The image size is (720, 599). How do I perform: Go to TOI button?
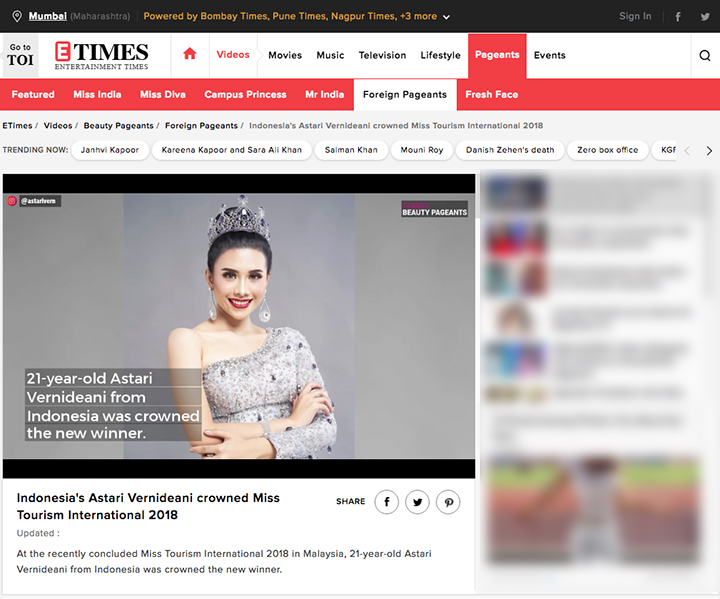click(x=20, y=55)
